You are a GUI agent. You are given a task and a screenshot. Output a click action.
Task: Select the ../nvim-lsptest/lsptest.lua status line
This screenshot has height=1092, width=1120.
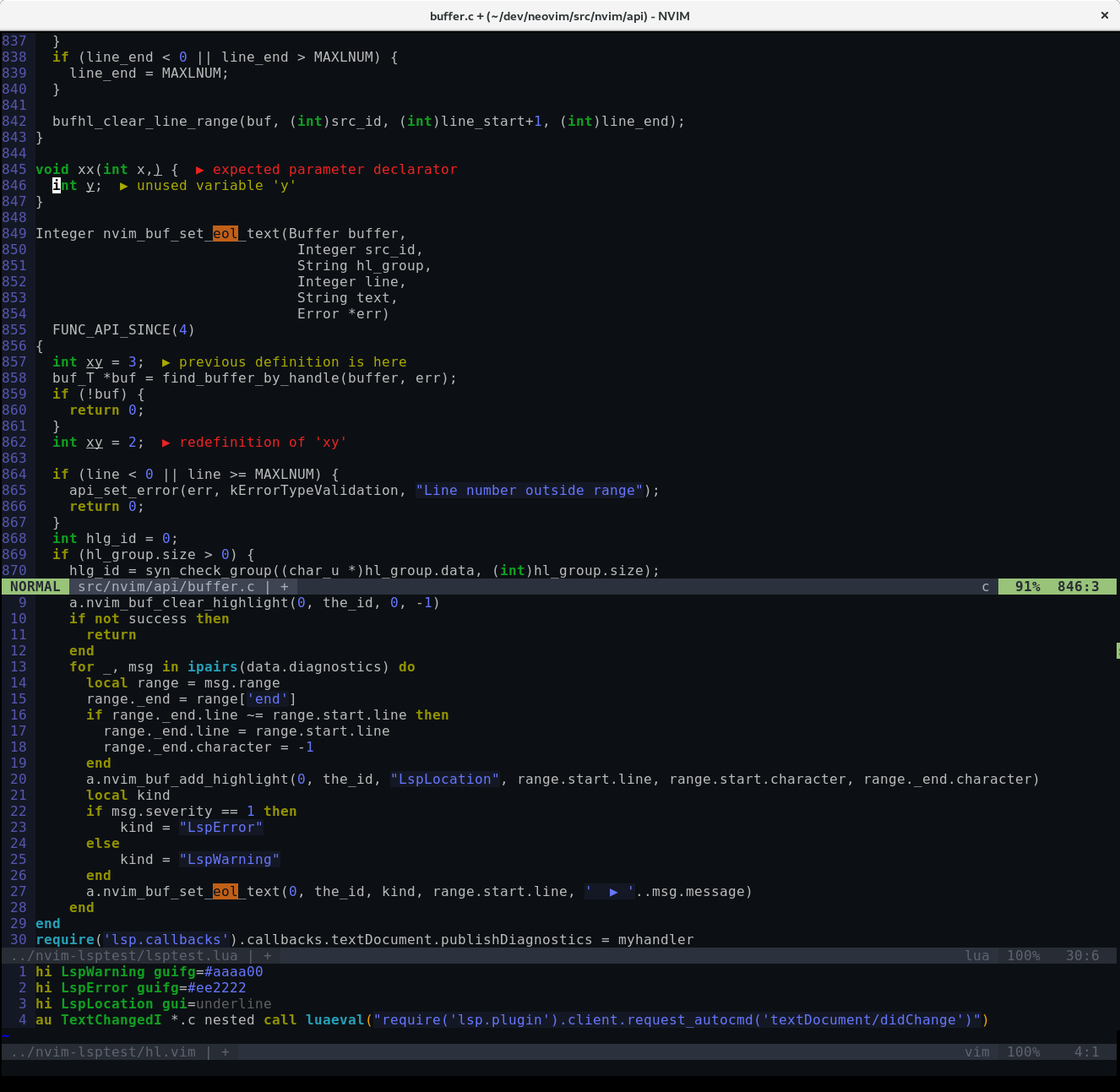[559, 956]
